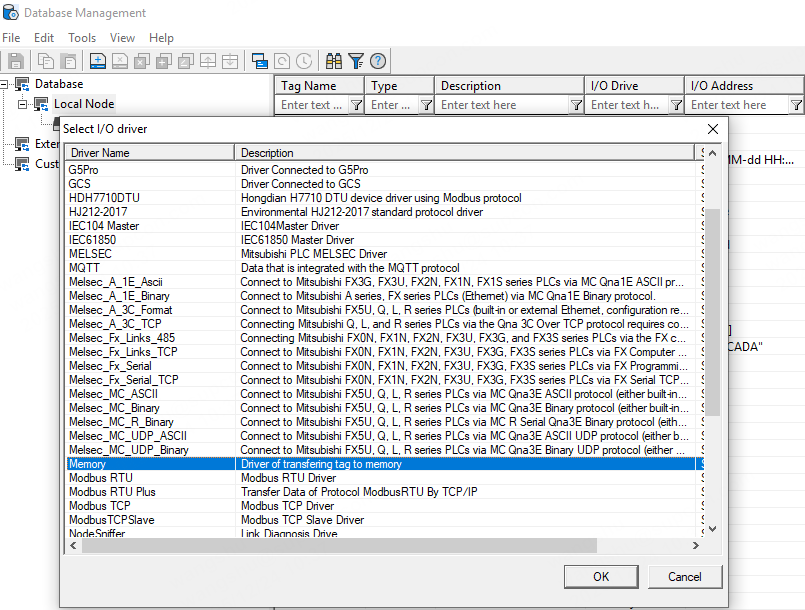Click the add tag toolbar icon
Viewport: 805px width, 610px height.
pyautogui.click(x=98, y=61)
